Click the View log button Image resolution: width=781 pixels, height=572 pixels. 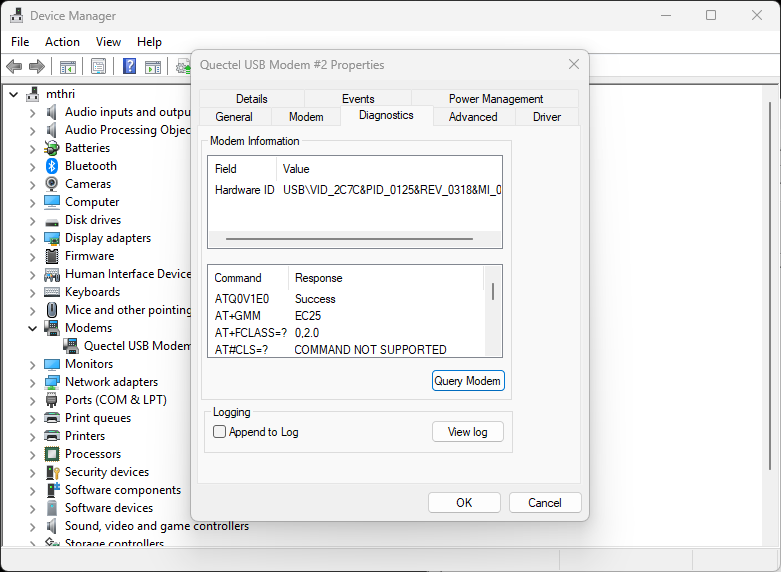tap(468, 431)
